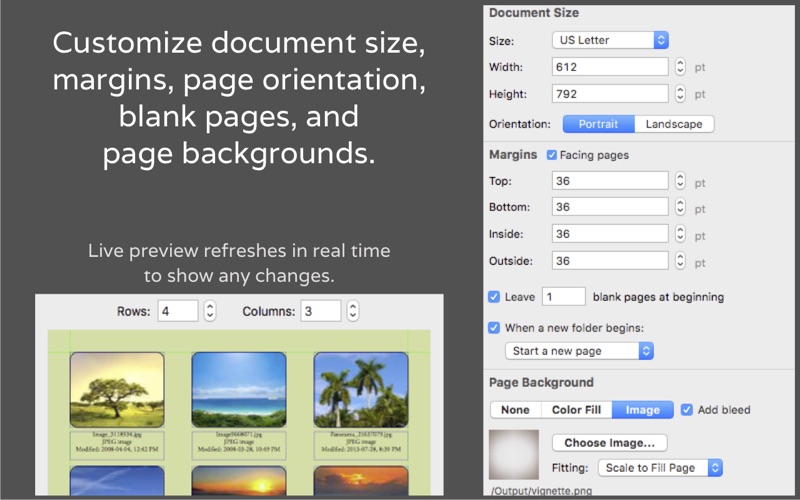Toggle the Add bleed checkbox
800x500 pixels.
(687, 410)
